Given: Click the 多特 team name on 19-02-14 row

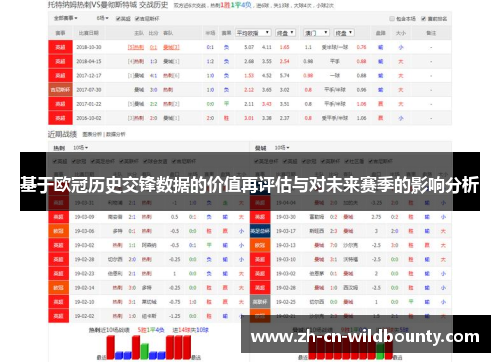Looking at the screenshot, I should (147, 287).
